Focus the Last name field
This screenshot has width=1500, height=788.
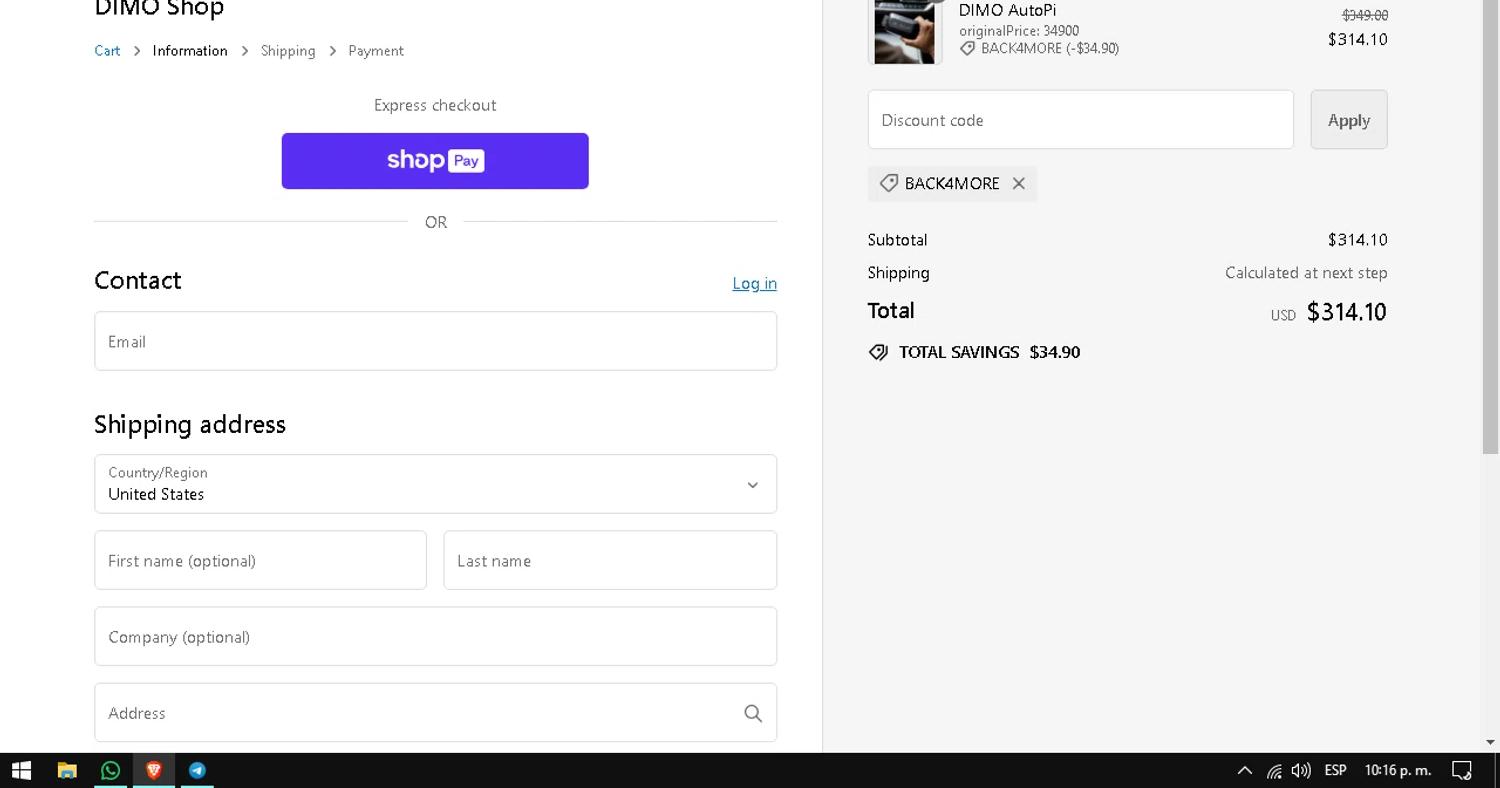click(610, 561)
